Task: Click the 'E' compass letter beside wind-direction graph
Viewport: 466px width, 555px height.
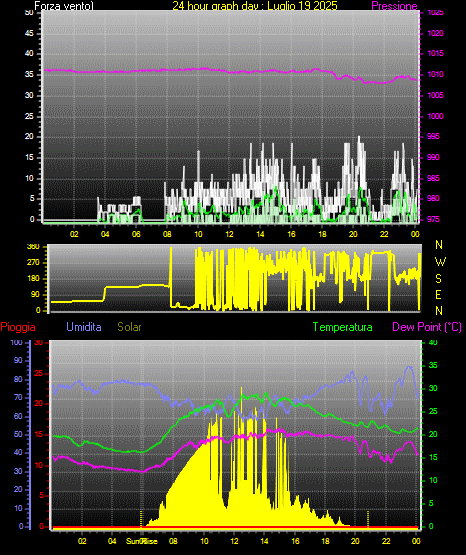Action: pos(438,294)
